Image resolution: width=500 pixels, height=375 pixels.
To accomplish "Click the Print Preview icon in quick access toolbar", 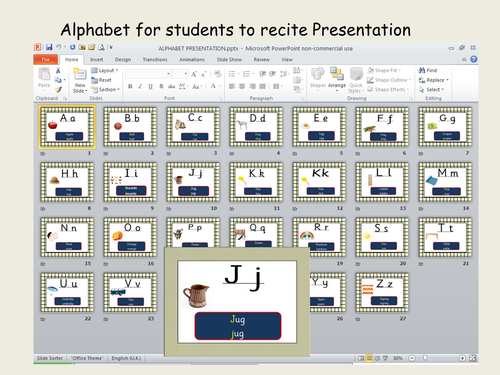I will [x=101, y=47].
